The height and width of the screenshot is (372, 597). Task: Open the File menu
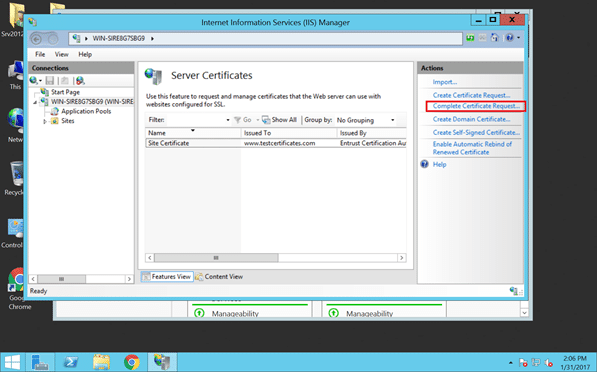[40, 54]
